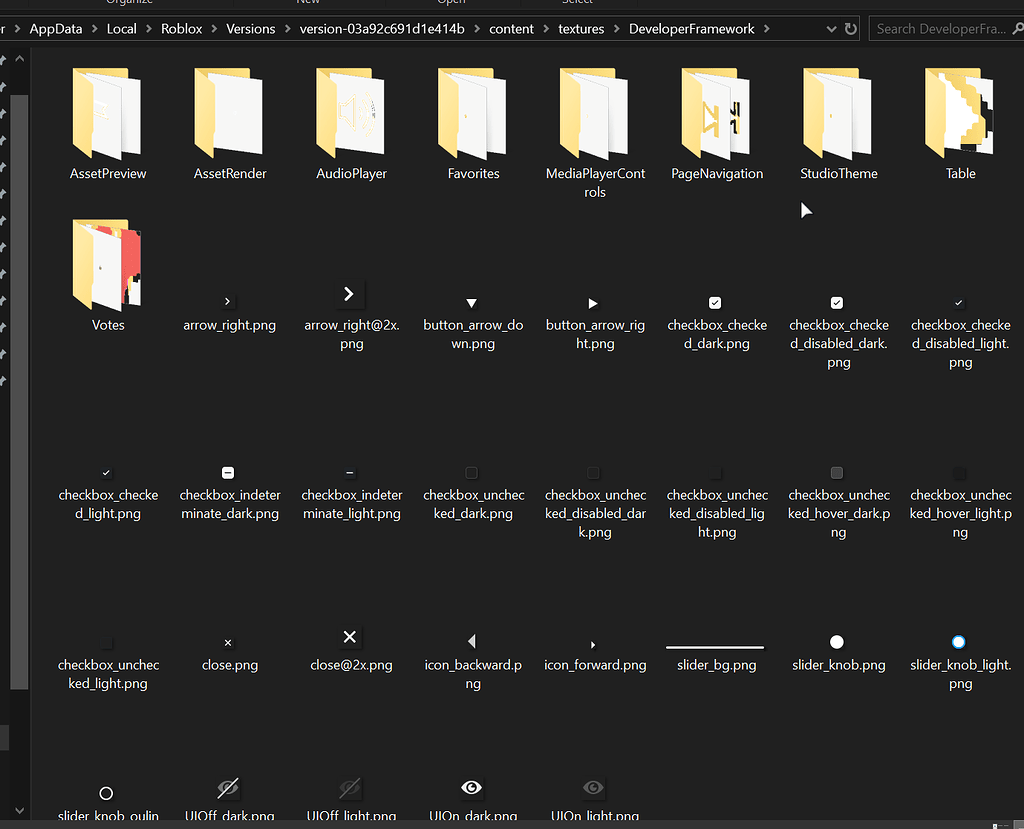Select the Votes folder
Viewport: 1024px width, 829px height.
click(107, 276)
